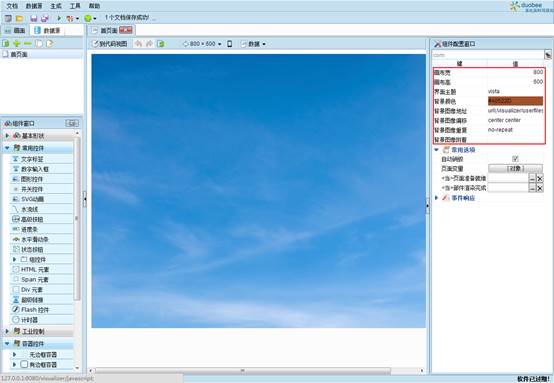Expand the 有边框容器 item
Viewport: 554px width, 383px height.
[14, 364]
